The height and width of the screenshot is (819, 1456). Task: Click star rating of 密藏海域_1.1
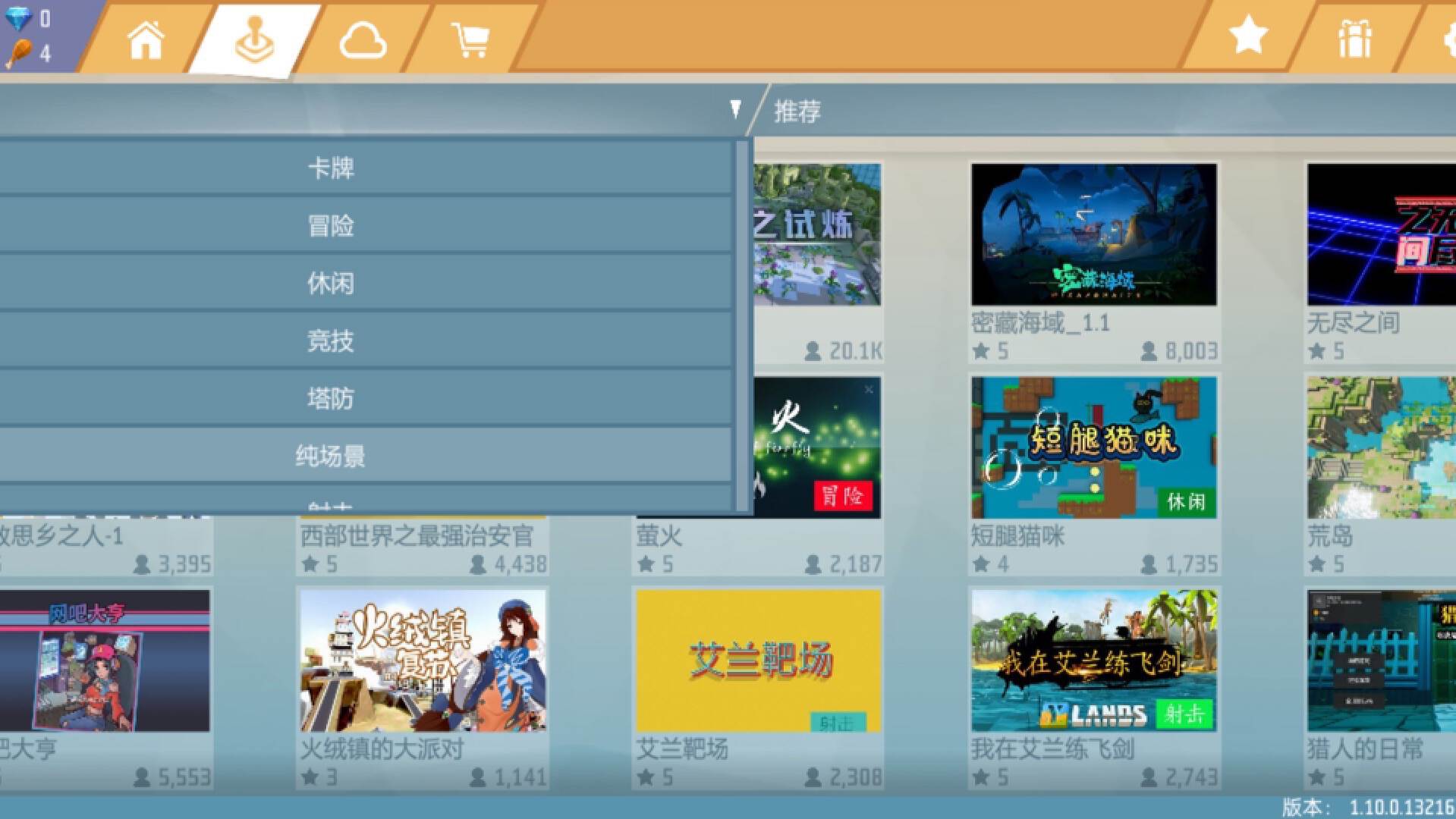(x=991, y=351)
